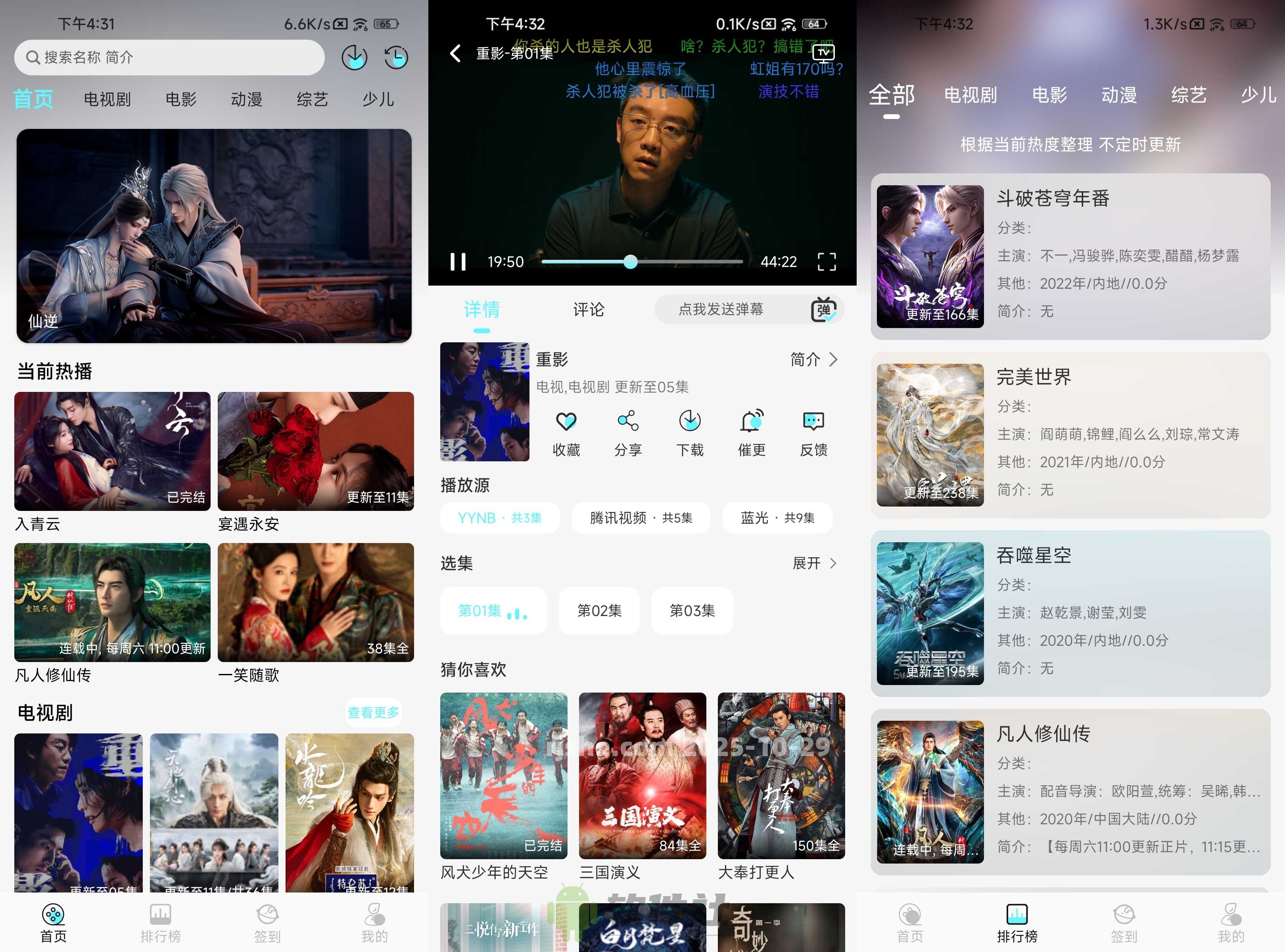The image size is (1285, 952).
Task: Select episode 第02集
Action: pos(599,611)
